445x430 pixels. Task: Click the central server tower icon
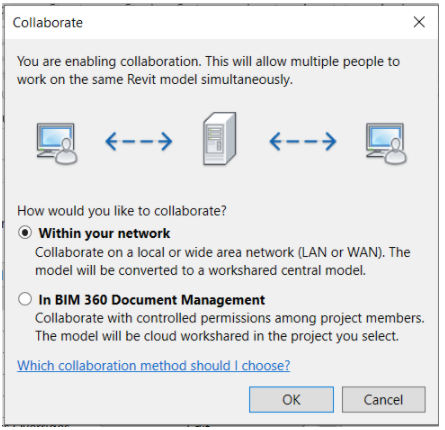click(220, 139)
